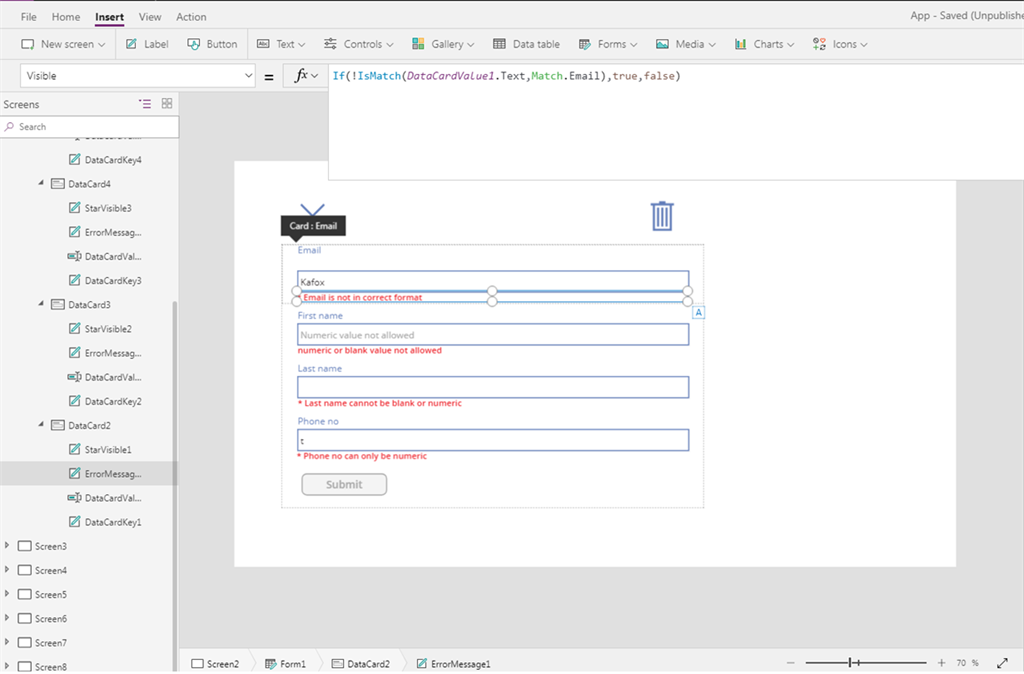Click the First name input field
Viewport: 1024px width, 674px height.
click(x=493, y=334)
